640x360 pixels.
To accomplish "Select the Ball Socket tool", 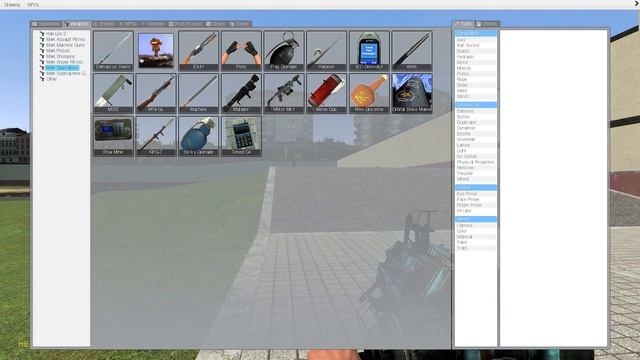I will tap(476, 46).
